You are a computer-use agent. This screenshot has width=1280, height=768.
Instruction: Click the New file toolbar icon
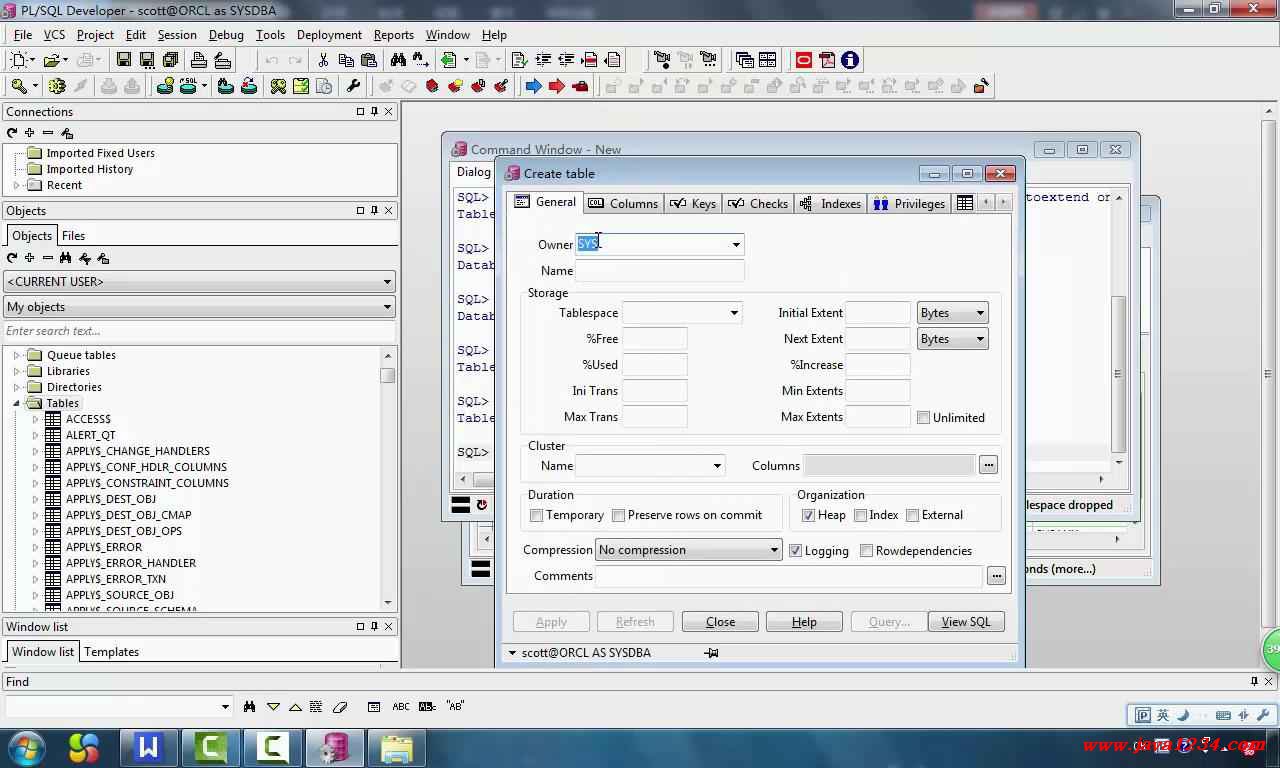coord(19,60)
